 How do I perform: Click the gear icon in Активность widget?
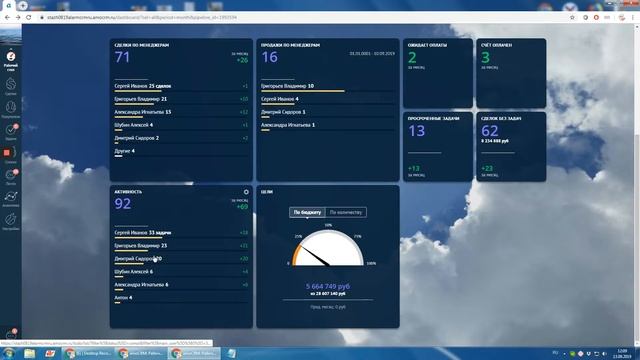(246, 192)
